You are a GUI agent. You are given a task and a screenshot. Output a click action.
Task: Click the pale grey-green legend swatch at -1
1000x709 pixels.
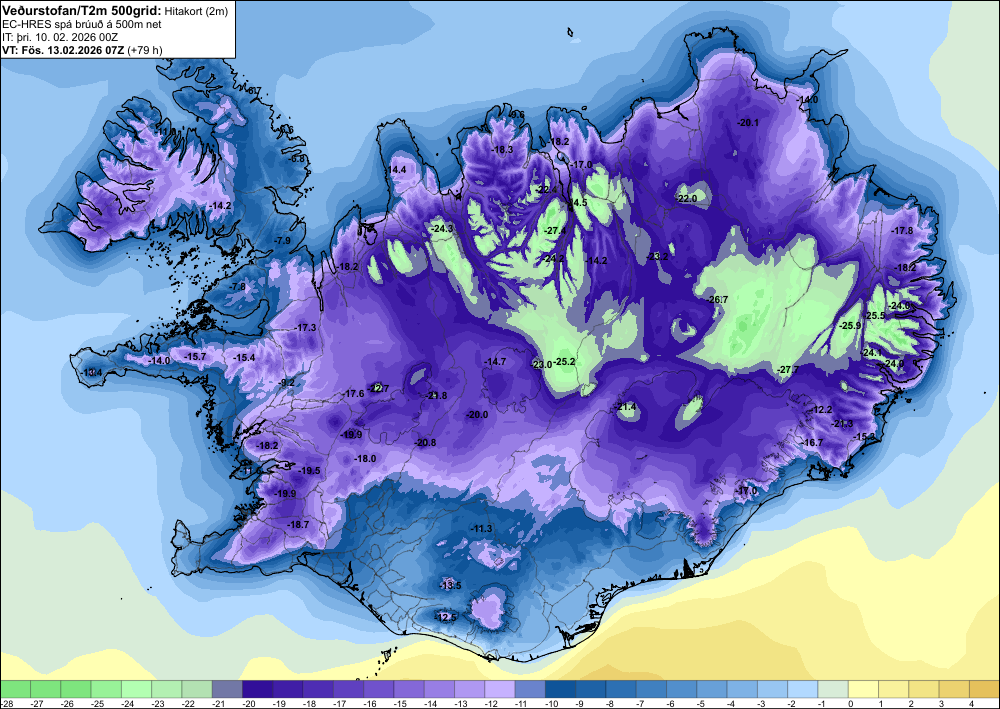click(834, 689)
